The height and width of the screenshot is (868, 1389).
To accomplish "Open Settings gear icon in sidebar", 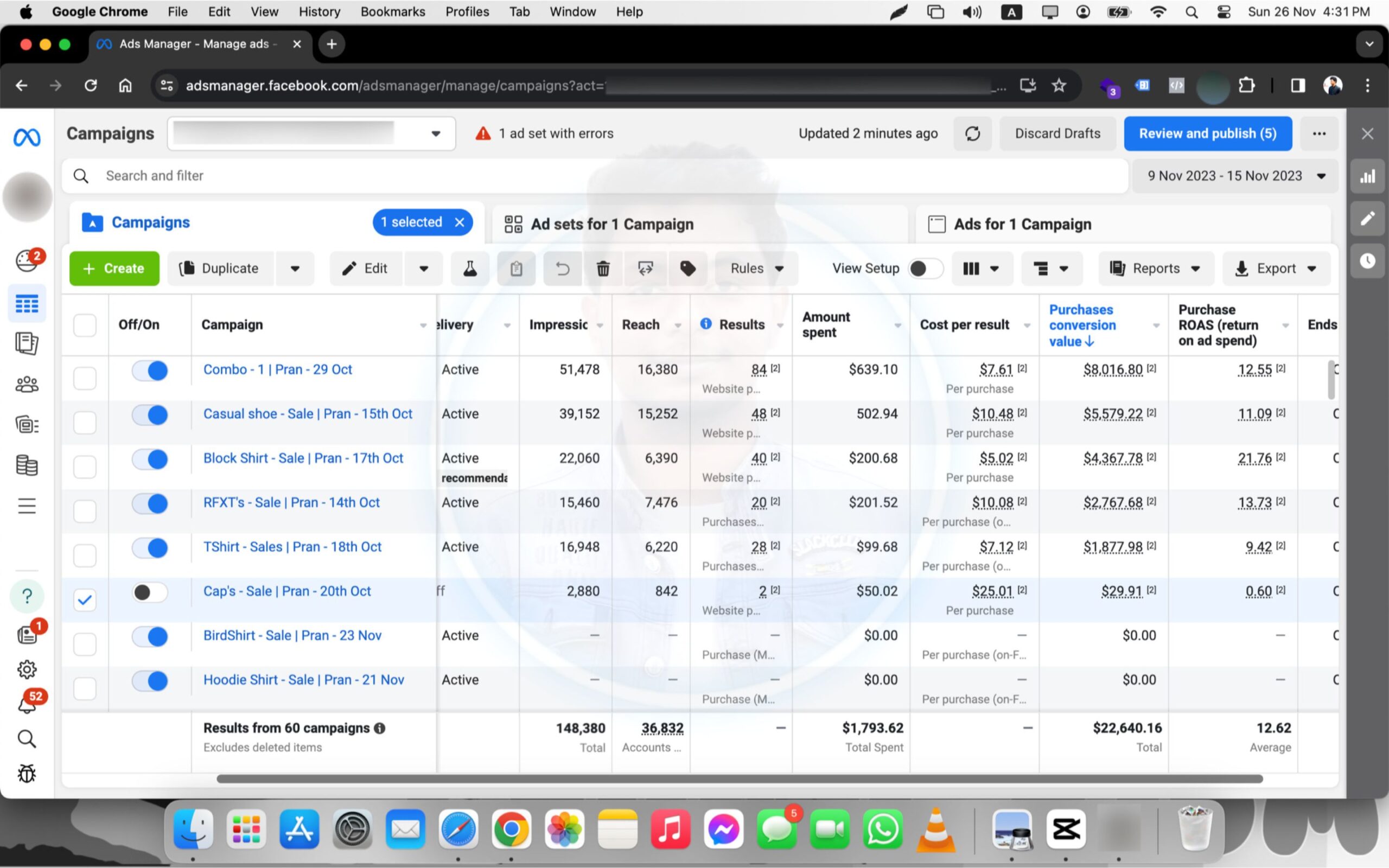I will (27, 669).
